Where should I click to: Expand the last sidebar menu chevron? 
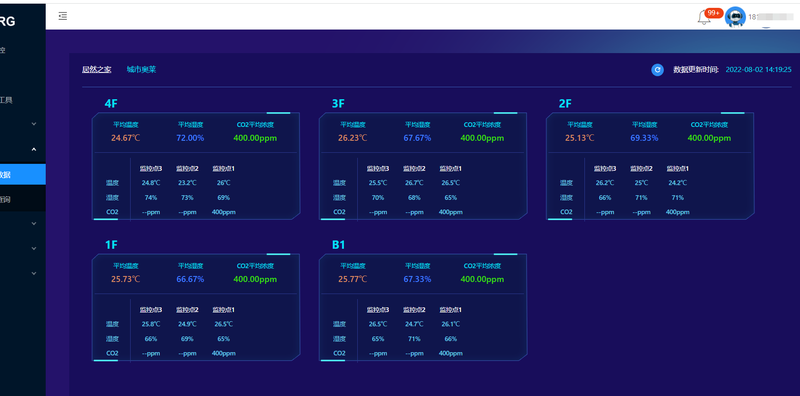coord(34,274)
